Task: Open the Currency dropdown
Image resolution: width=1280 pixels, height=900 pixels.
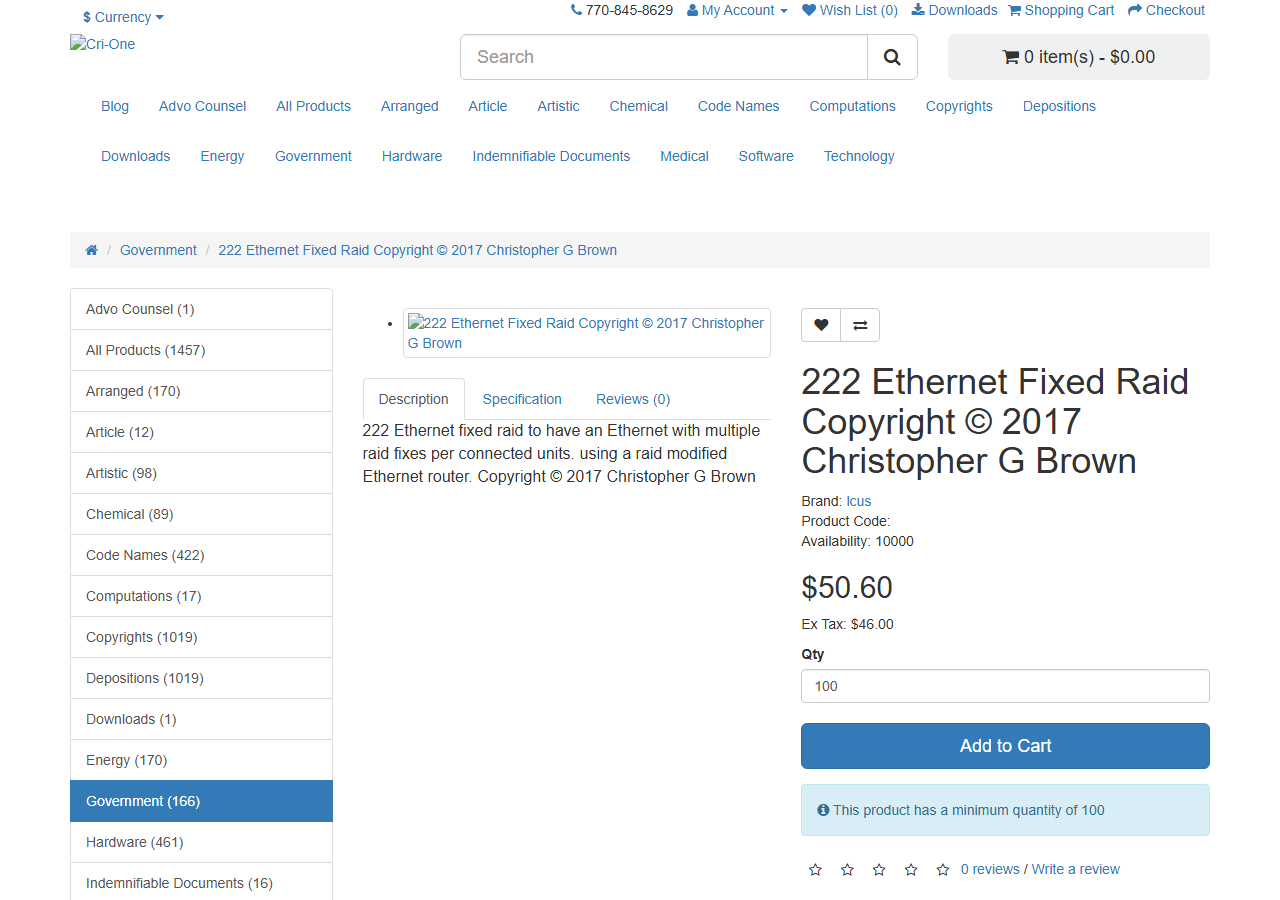Action: [x=123, y=17]
